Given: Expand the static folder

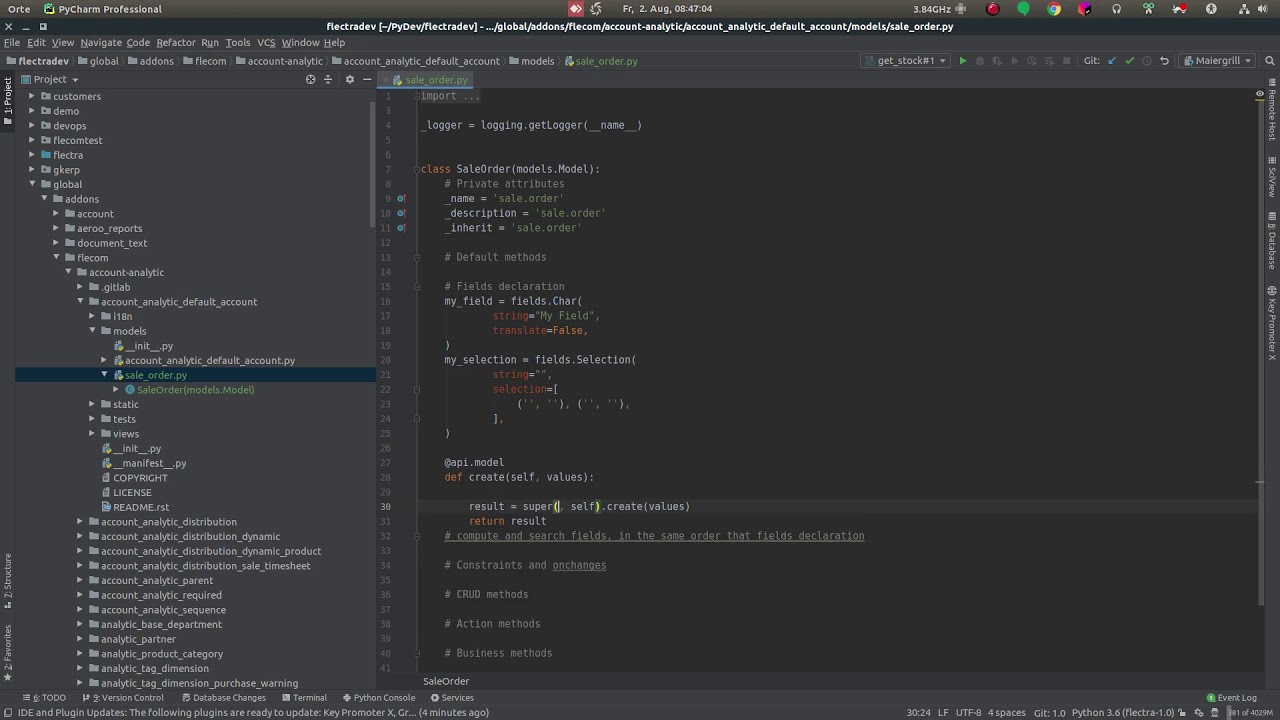Looking at the screenshot, I should pyautogui.click(x=92, y=404).
